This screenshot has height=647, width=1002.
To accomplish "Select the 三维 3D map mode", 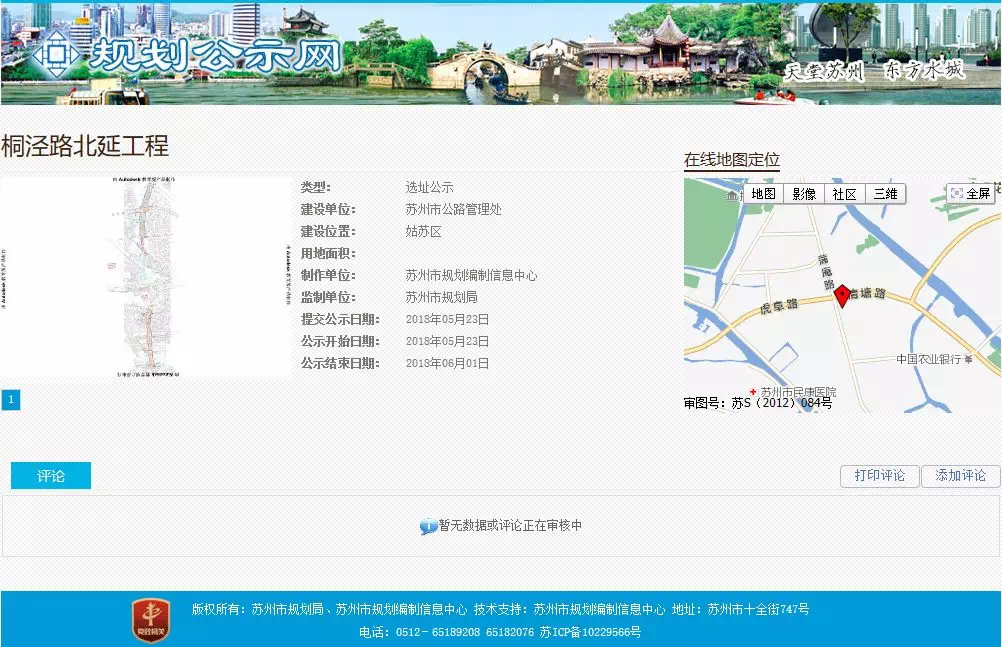I will click(885, 194).
